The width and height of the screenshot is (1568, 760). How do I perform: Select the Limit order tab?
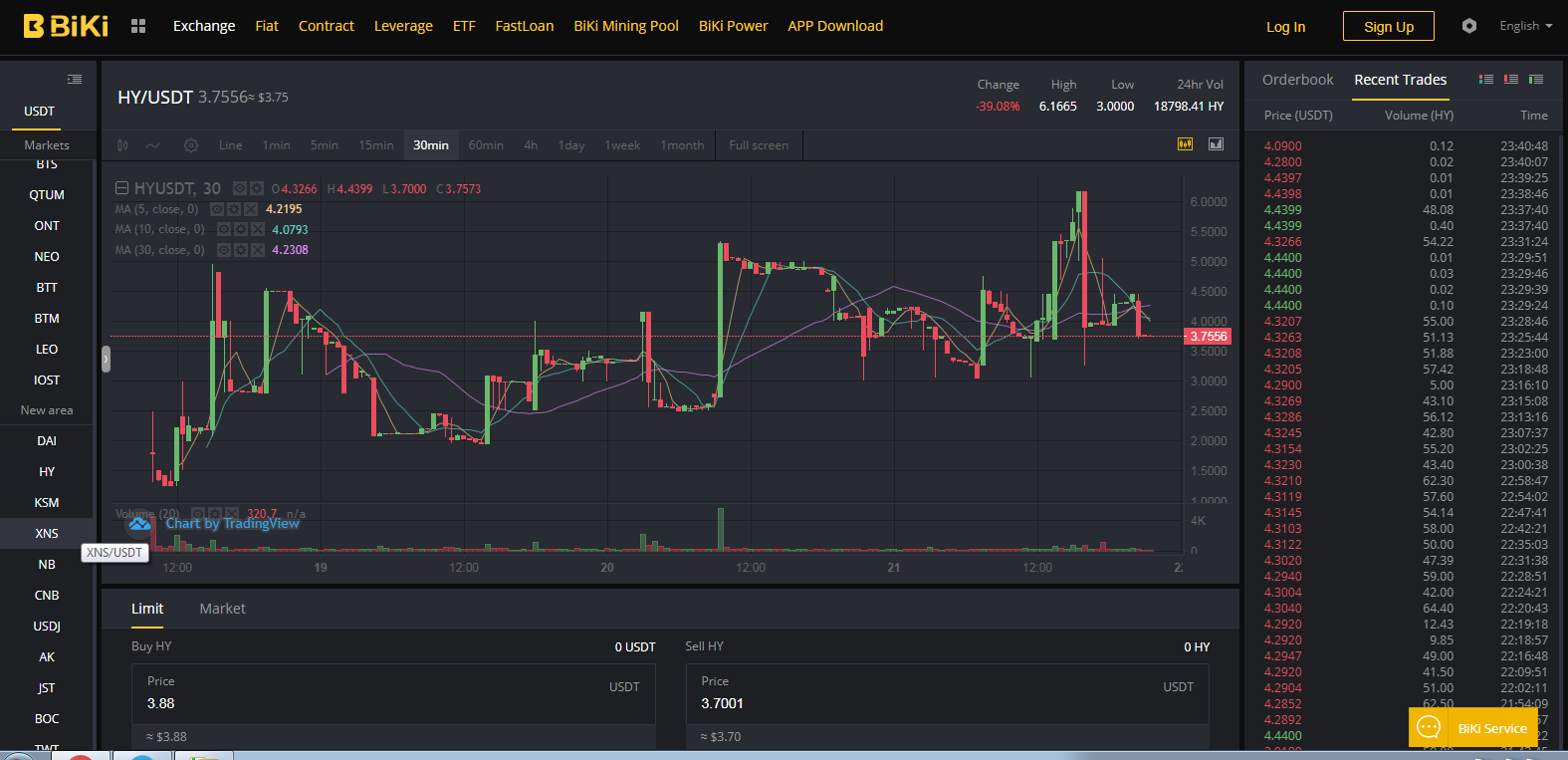pyautogui.click(x=147, y=609)
